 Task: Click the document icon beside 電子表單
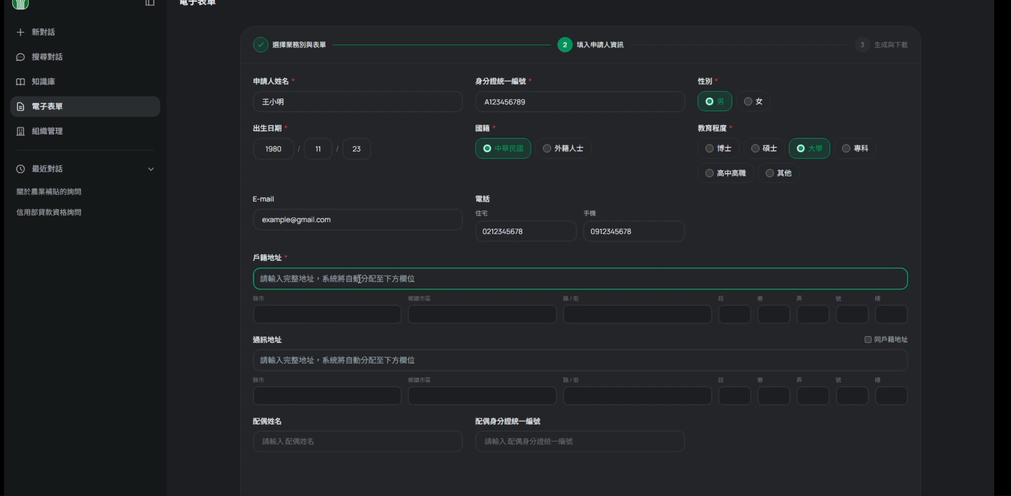coord(21,106)
